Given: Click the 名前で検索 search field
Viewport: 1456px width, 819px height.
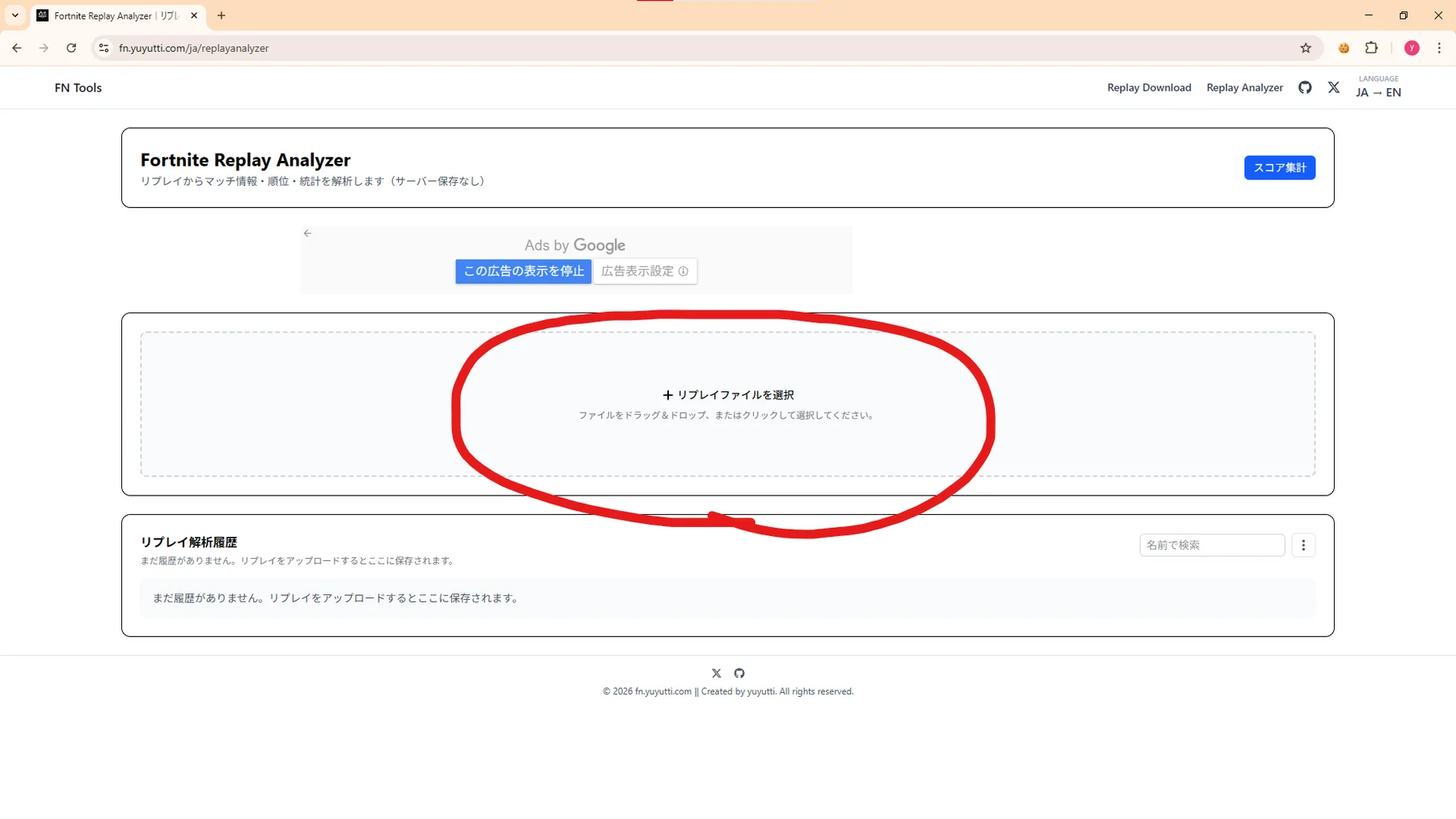Looking at the screenshot, I should tap(1212, 545).
